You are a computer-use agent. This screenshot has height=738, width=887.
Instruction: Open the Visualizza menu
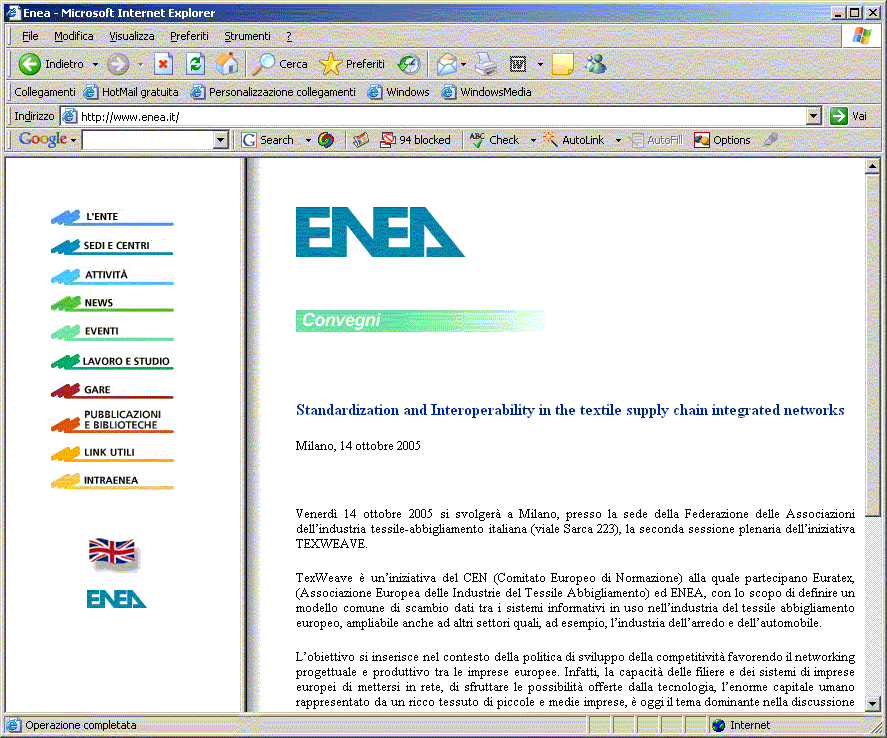131,36
